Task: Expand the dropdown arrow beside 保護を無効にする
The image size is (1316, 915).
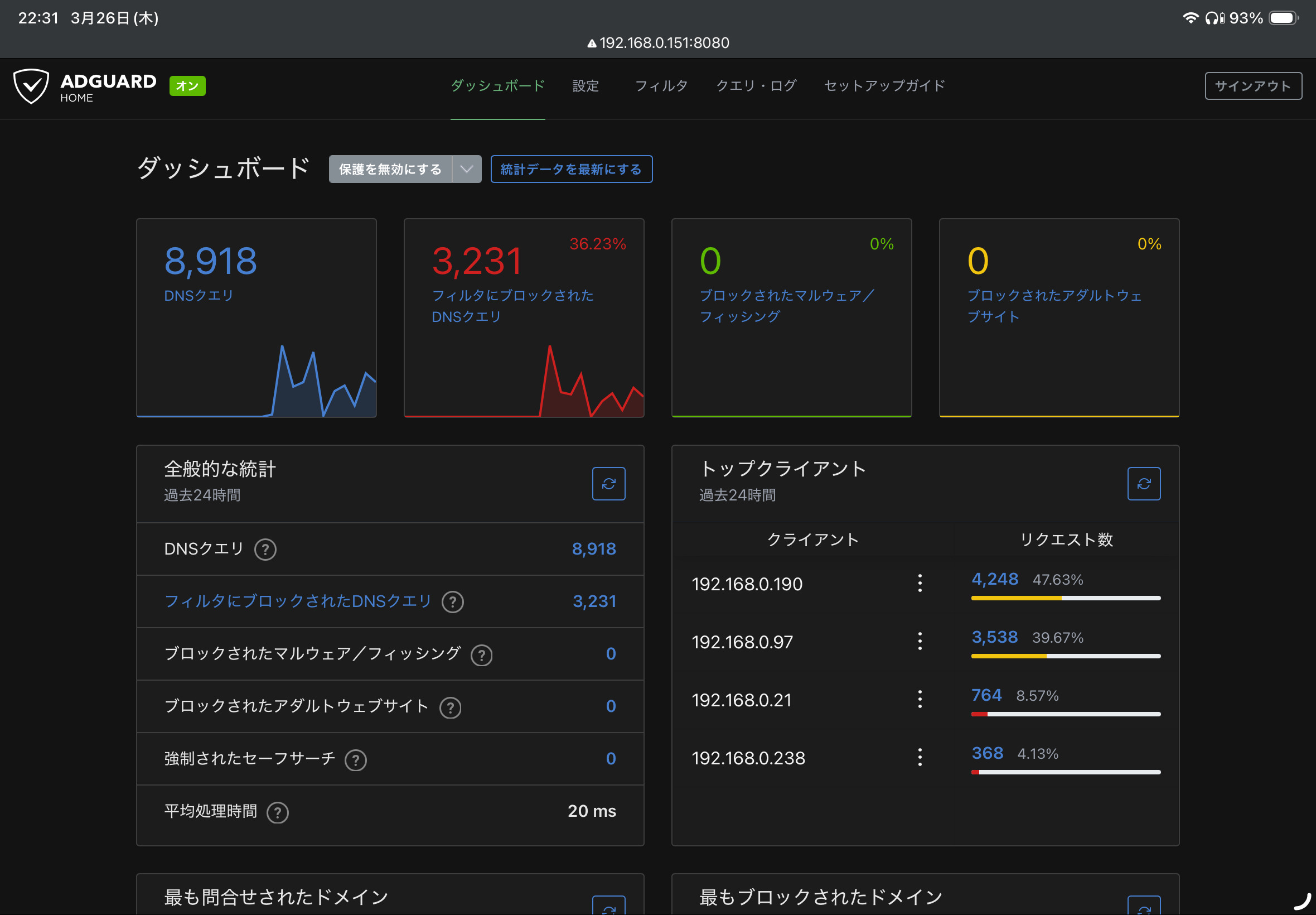Action: pos(467,169)
